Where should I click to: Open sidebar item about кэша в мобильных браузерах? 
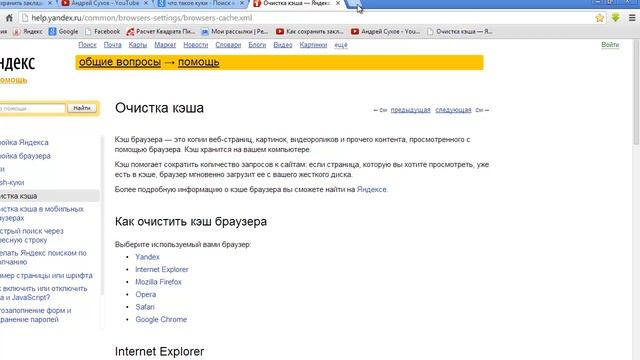(x=42, y=213)
